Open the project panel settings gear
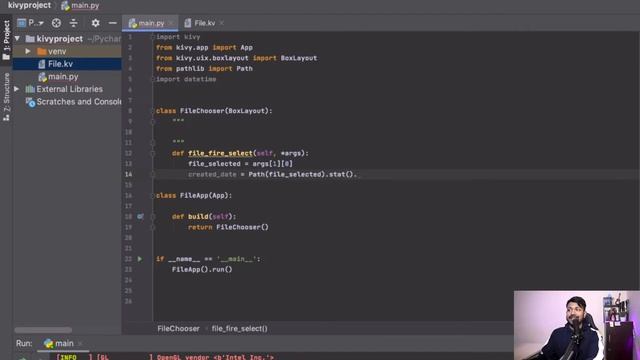 [96, 23]
